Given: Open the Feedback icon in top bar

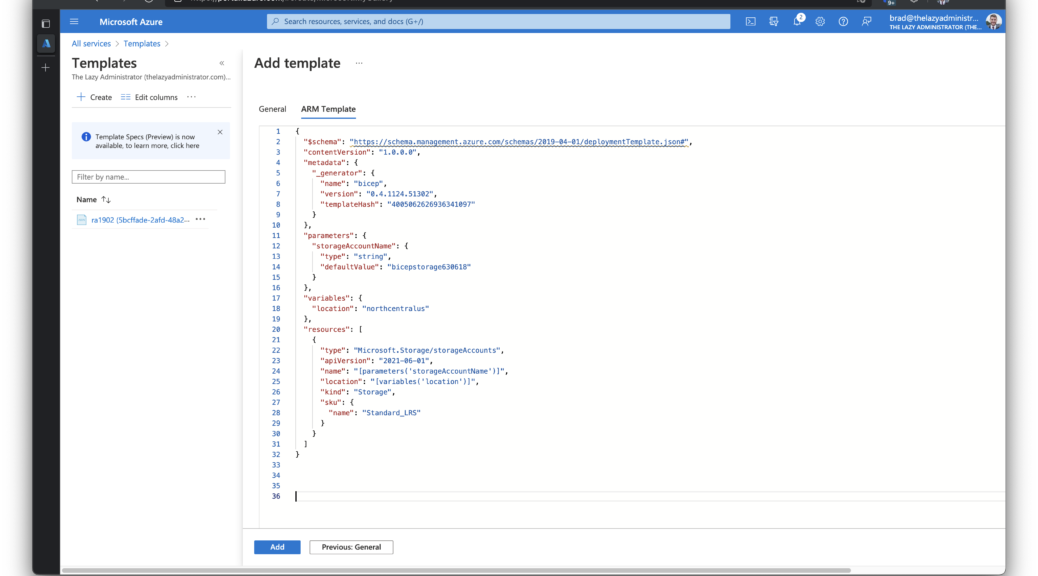Looking at the screenshot, I should 867,22.
